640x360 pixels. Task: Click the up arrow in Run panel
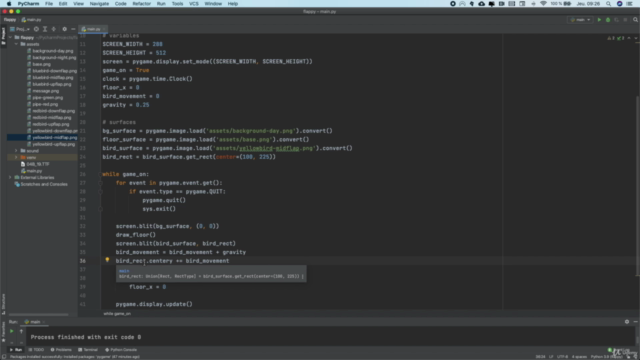tap(21, 331)
